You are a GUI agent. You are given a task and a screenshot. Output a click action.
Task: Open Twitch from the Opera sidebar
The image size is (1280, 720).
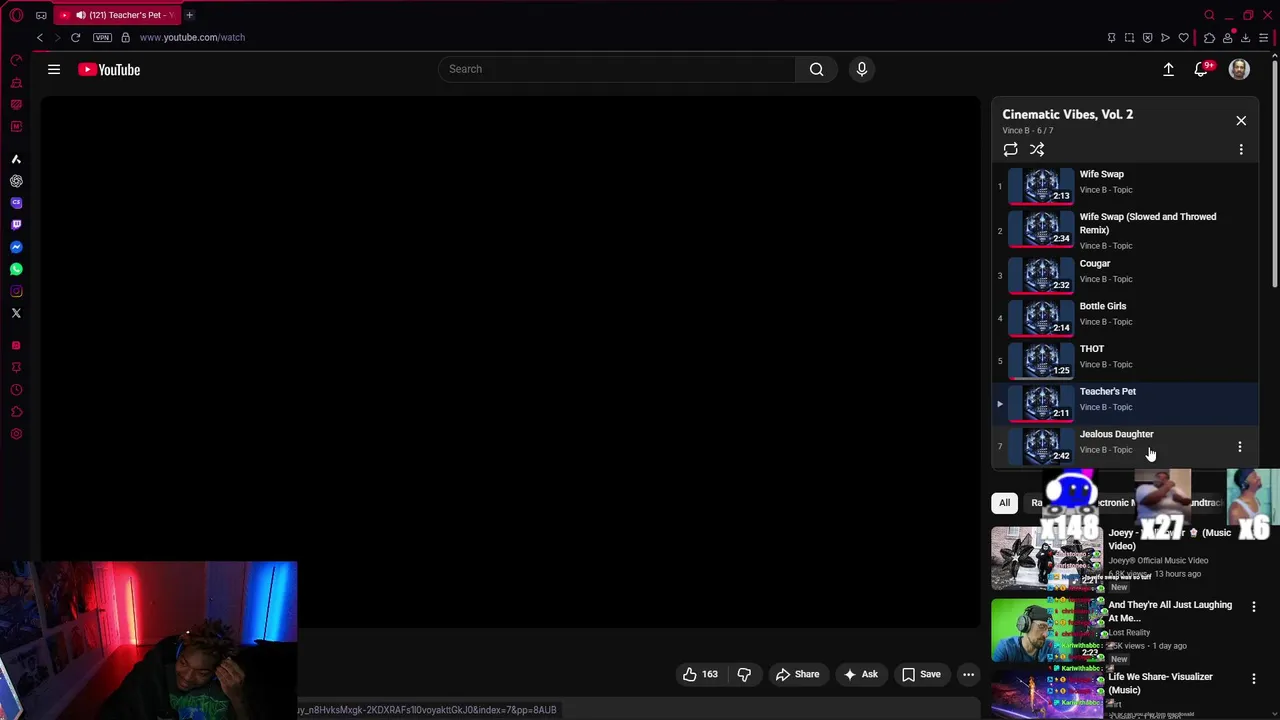pos(16,225)
